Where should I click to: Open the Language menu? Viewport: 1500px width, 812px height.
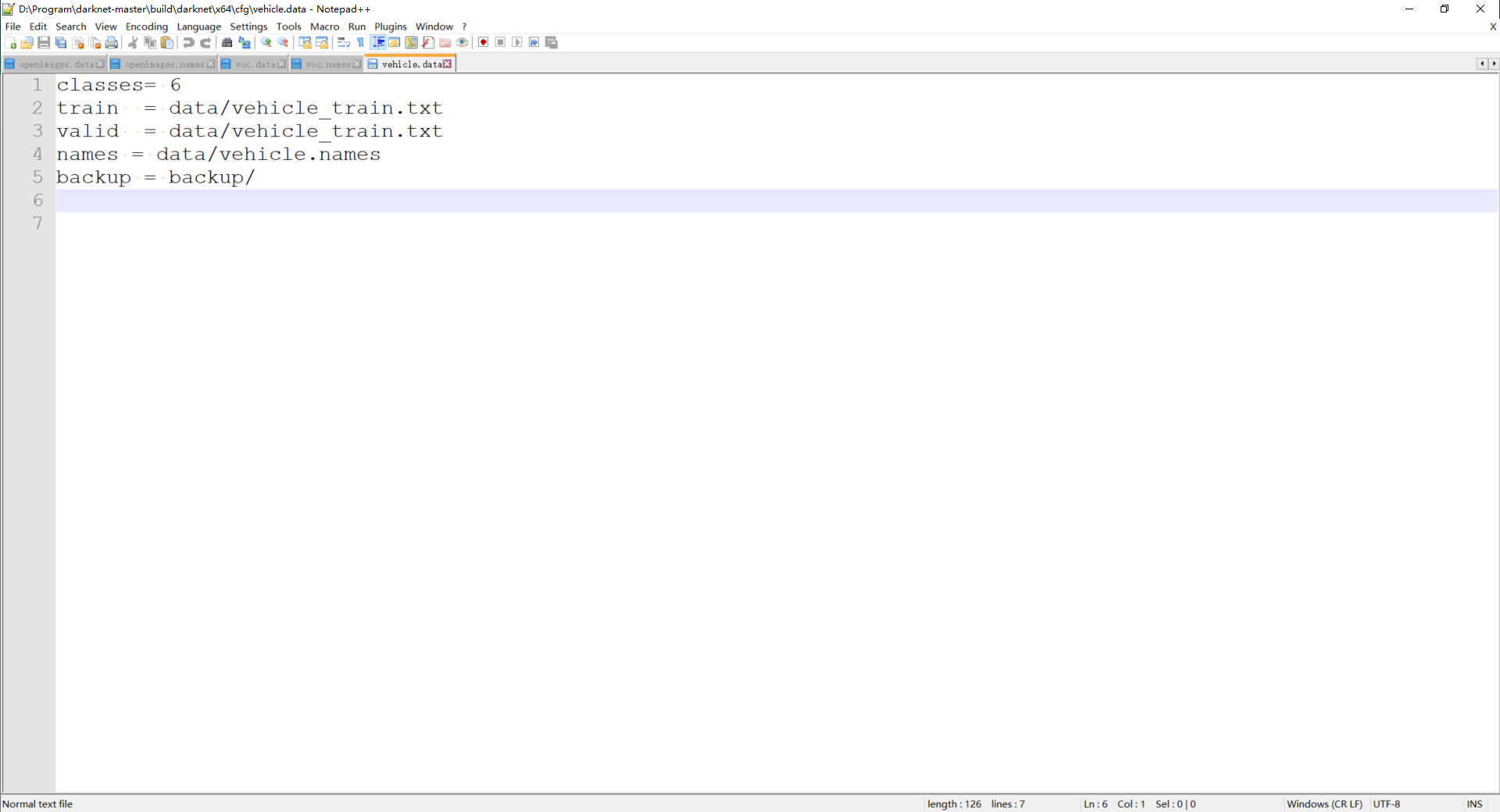(199, 26)
